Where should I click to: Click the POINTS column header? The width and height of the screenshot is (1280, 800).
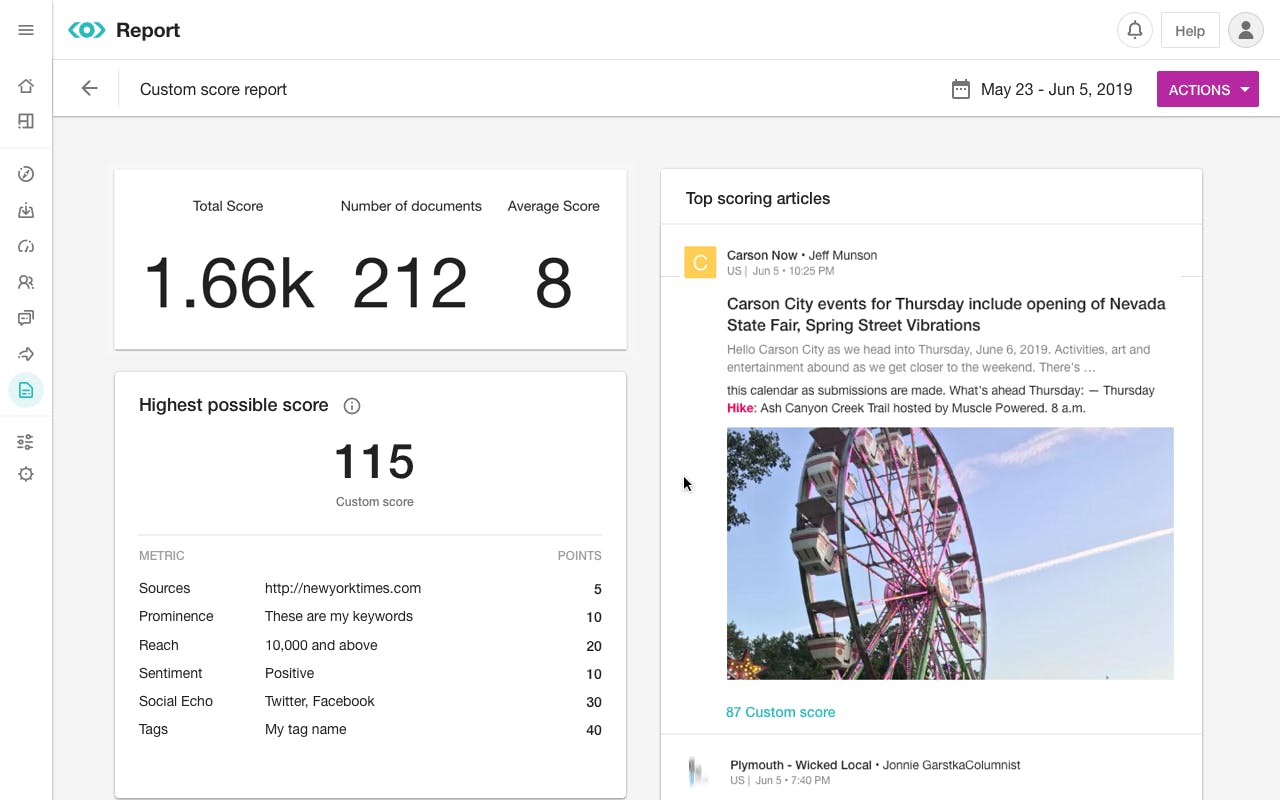[x=580, y=555]
